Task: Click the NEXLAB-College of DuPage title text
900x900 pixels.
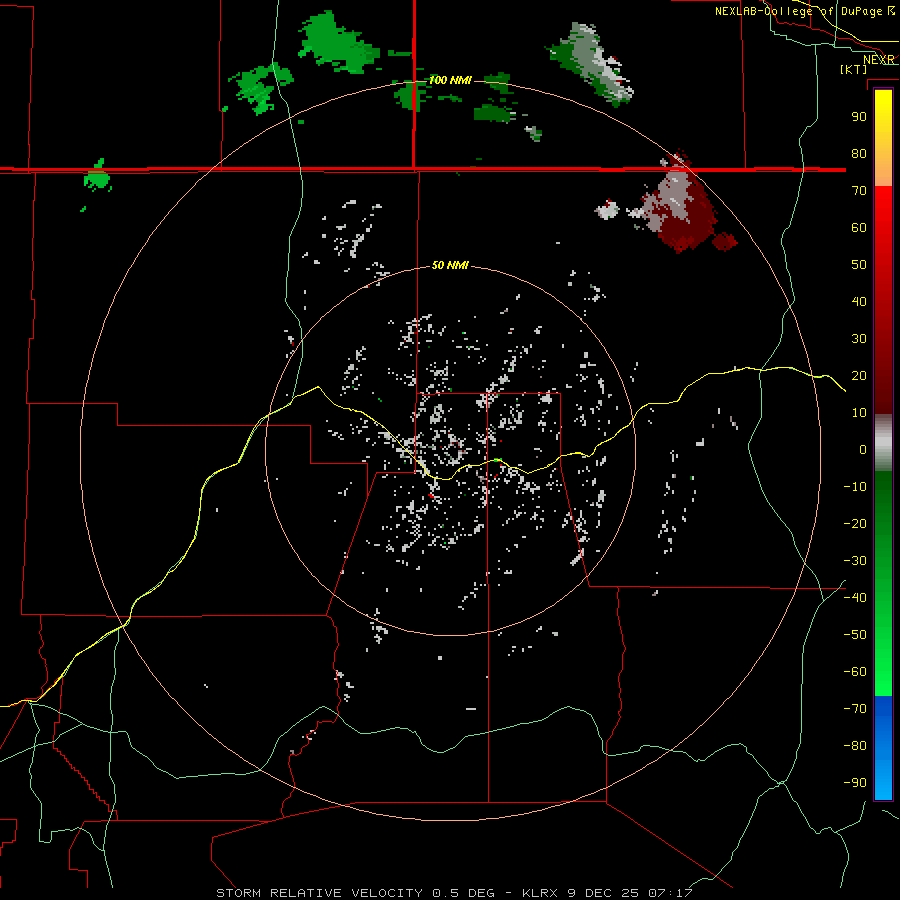Action: [798, 11]
